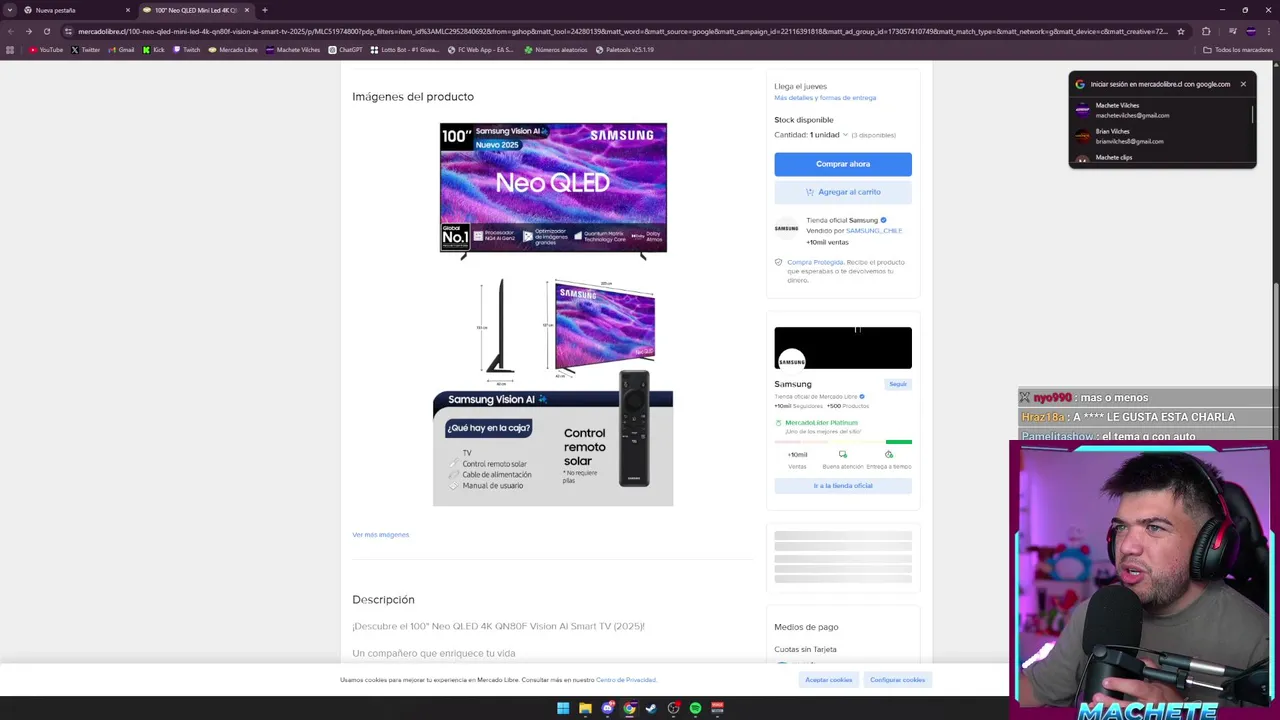Open the browser extensions menu
Viewport: 1280px width, 720px height.
(x=1206, y=31)
